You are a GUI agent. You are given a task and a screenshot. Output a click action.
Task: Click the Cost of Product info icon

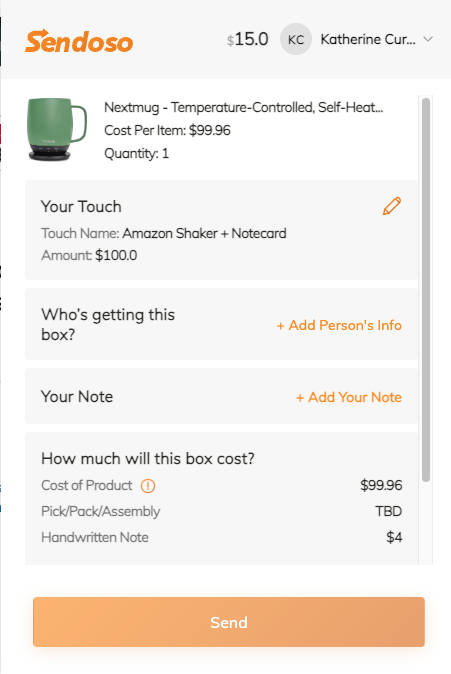click(148, 486)
